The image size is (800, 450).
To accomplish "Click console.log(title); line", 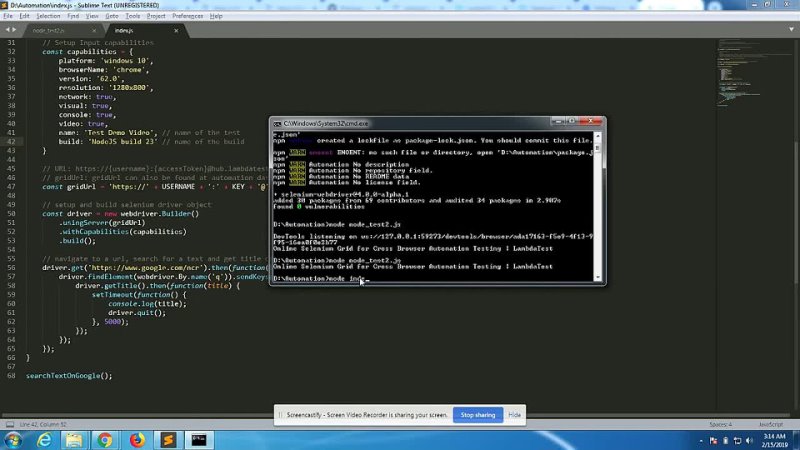I will coord(147,304).
